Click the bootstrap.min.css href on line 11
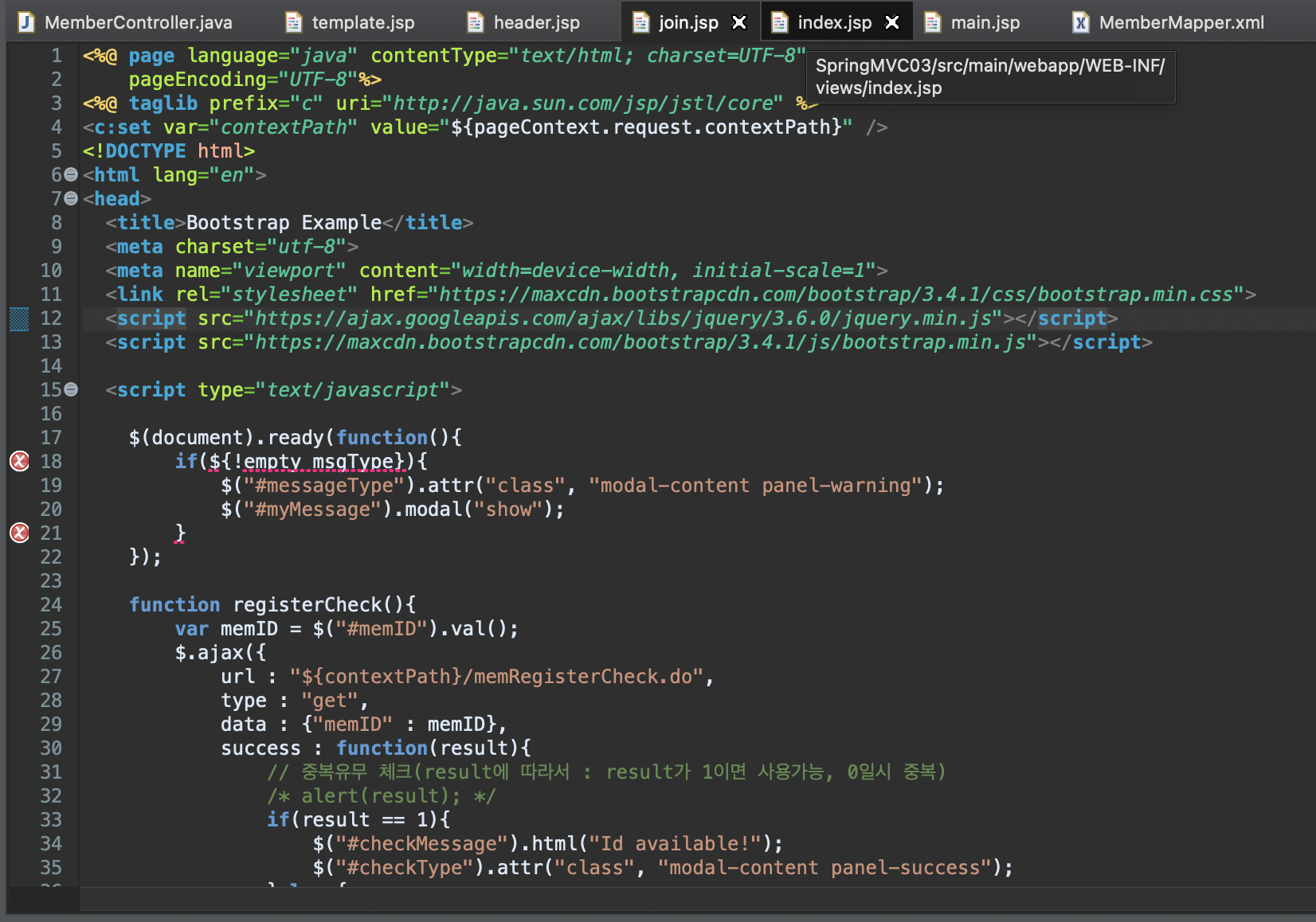Screen dimensions: 1316x922 [836, 295]
